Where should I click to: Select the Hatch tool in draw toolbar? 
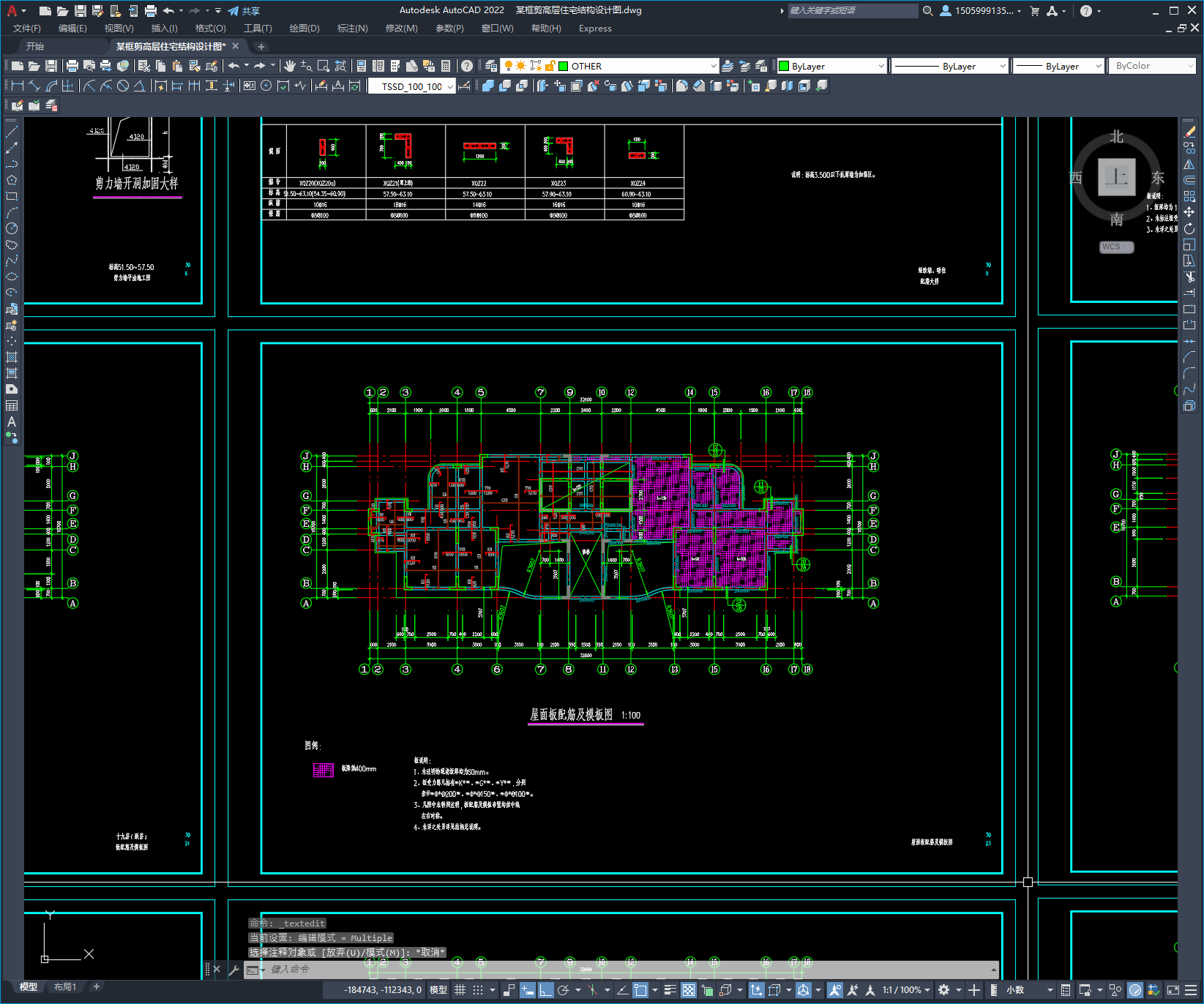[x=12, y=357]
